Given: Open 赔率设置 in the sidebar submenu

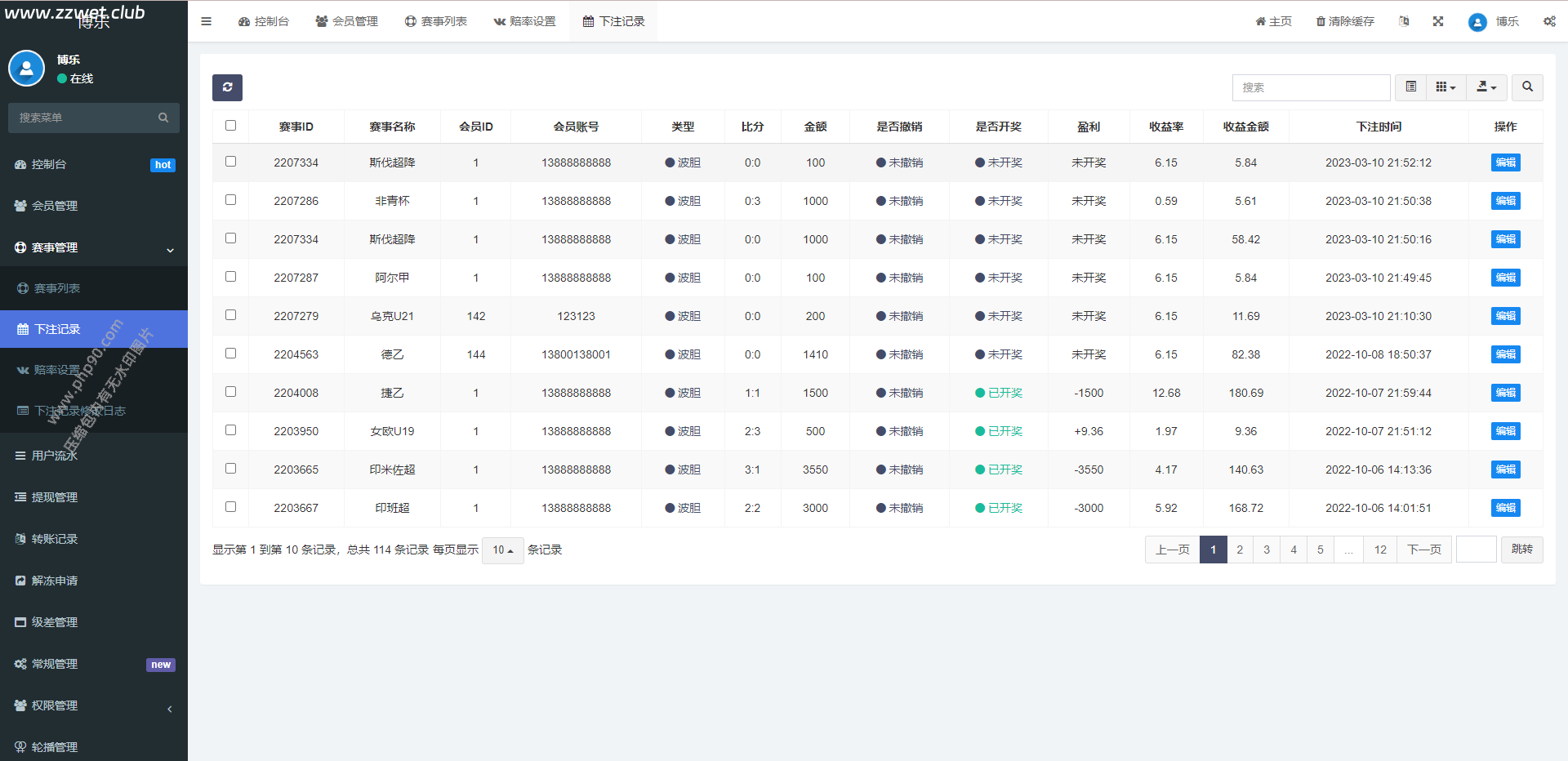Looking at the screenshot, I should click(x=94, y=370).
